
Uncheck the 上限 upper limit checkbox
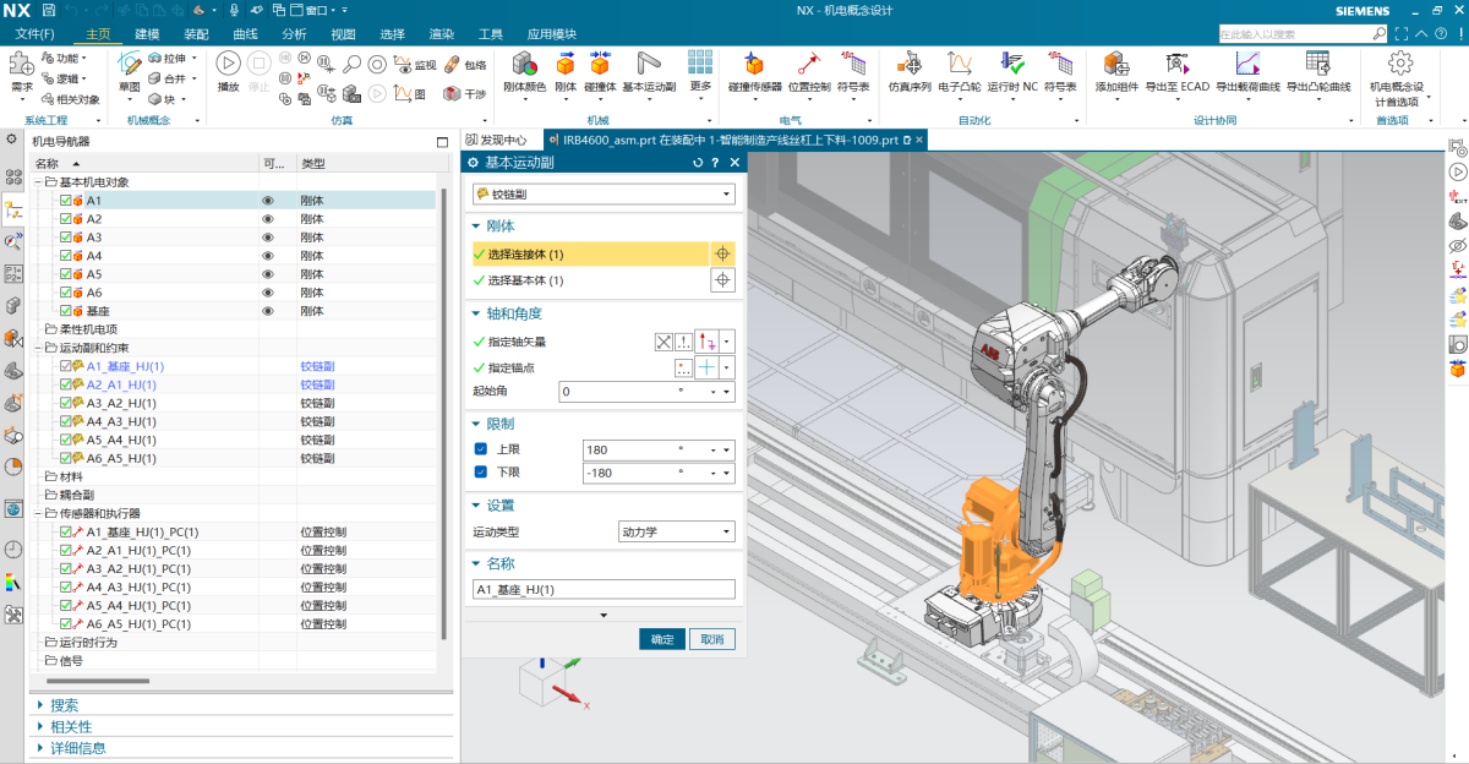[481, 450]
